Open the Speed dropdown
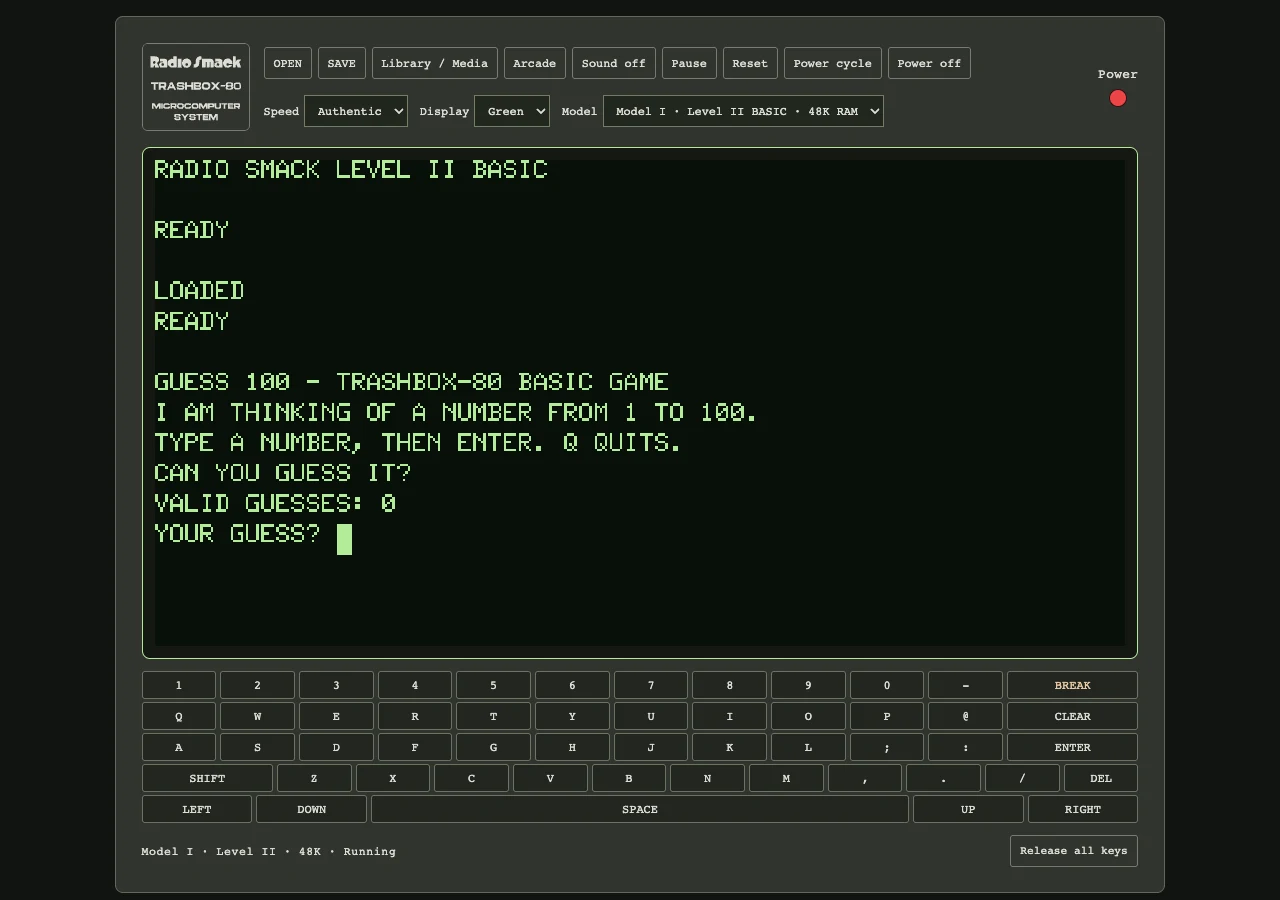 click(x=356, y=111)
